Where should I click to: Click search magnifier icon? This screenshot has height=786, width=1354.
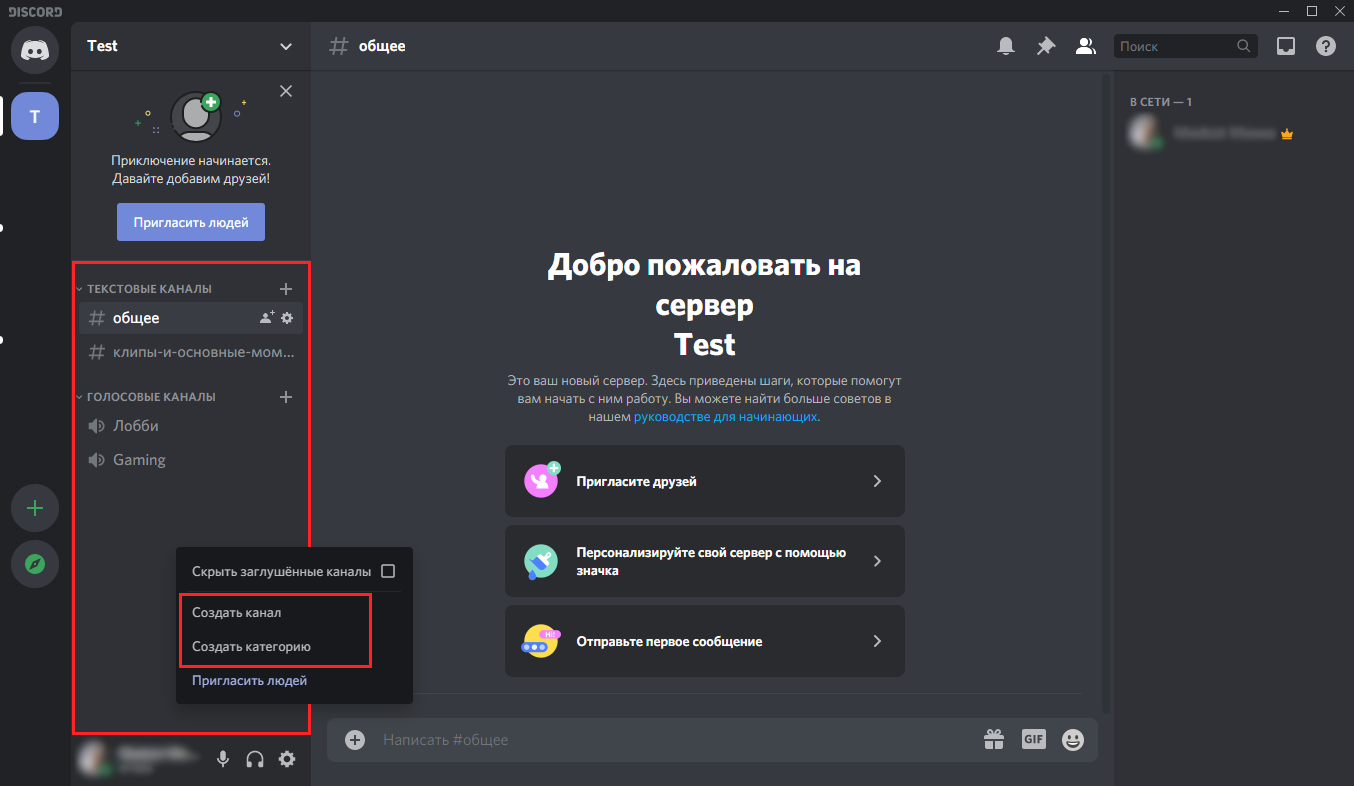pos(1243,46)
